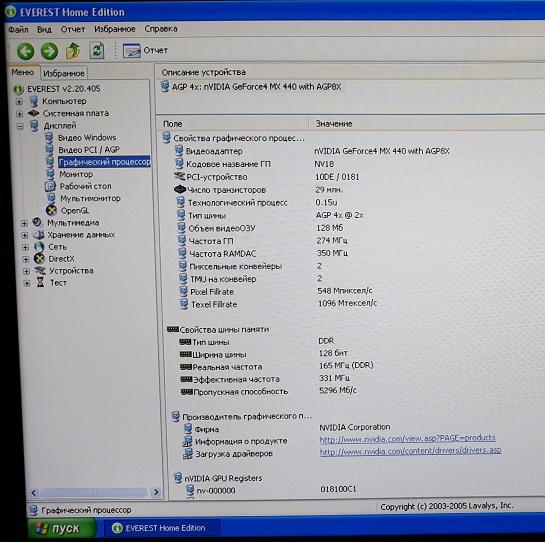Expand the Мультимедиа tree node
Image resolution: width=545 pixels, height=542 pixels.
point(24,223)
